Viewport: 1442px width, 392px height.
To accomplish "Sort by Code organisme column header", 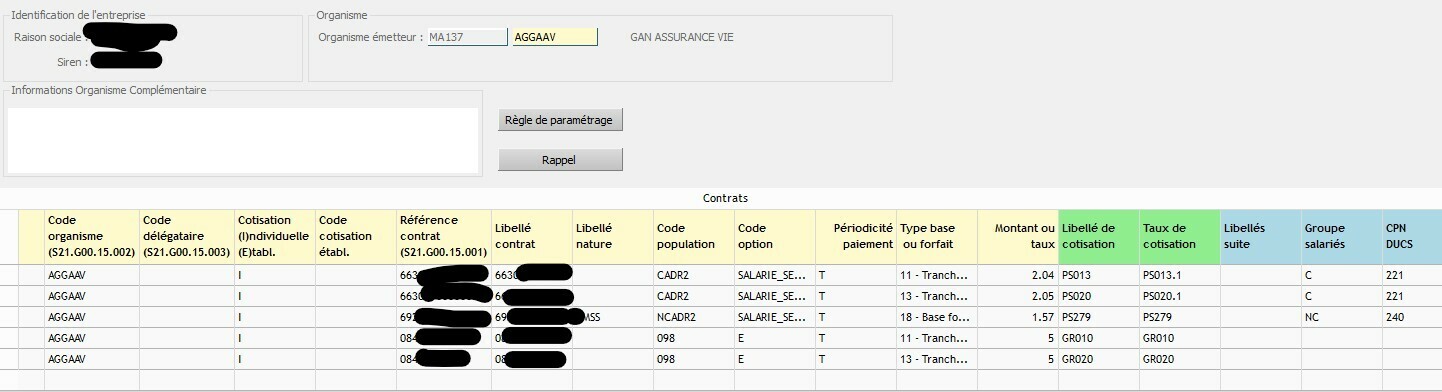I will pyautogui.click(x=92, y=237).
